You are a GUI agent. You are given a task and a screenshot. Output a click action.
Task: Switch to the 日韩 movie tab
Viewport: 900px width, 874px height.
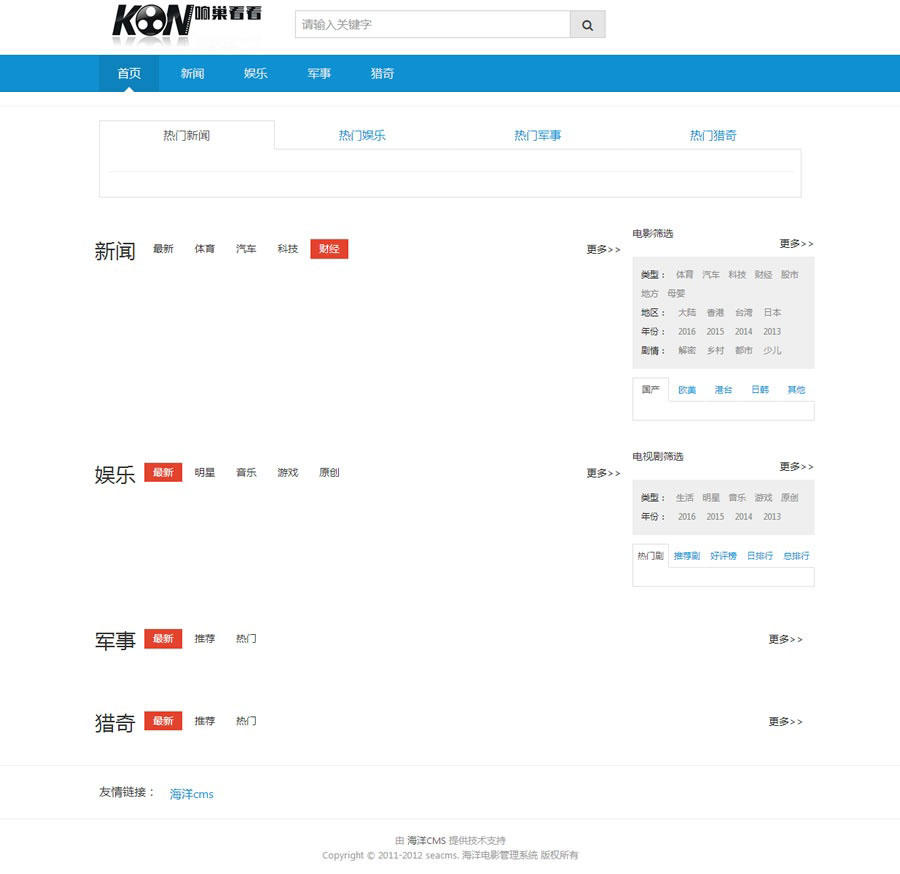point(760,390)
